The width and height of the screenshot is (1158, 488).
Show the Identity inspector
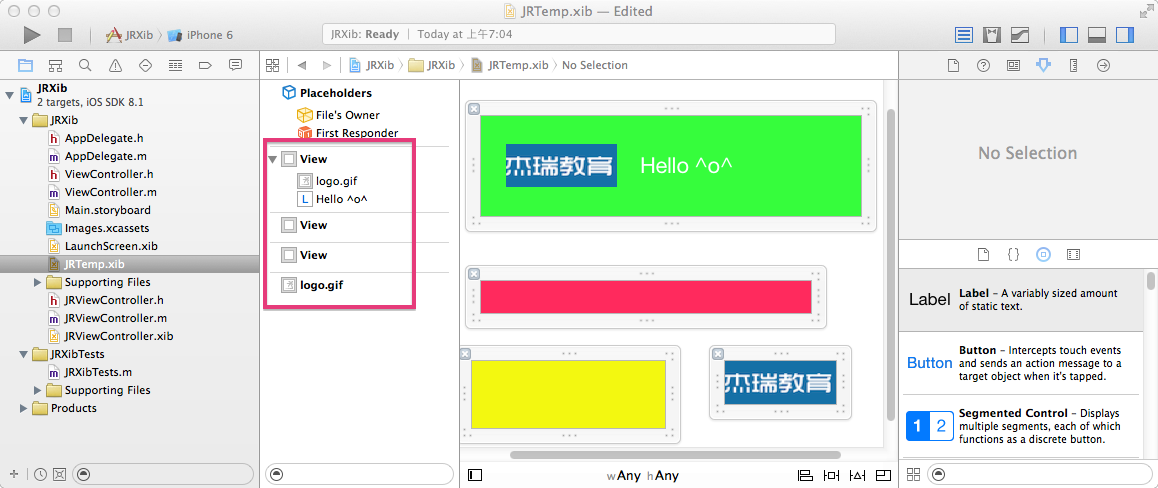[x=1013, y=65]
